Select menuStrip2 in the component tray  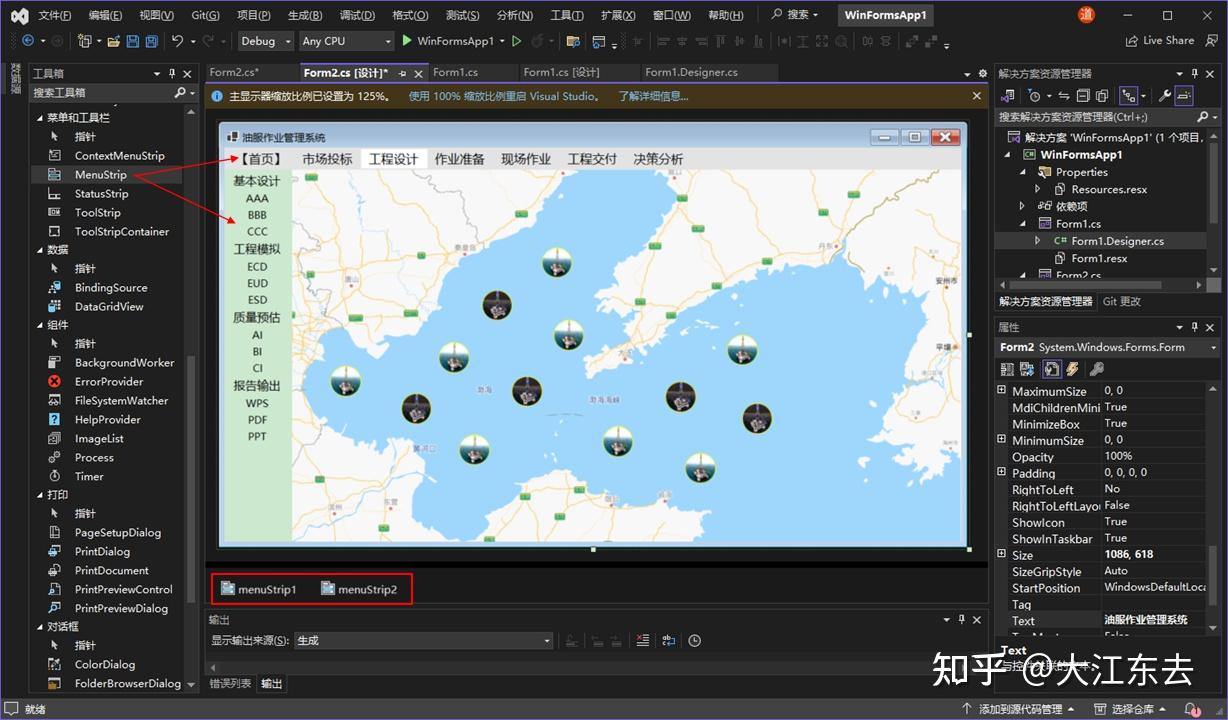point(359,589)
